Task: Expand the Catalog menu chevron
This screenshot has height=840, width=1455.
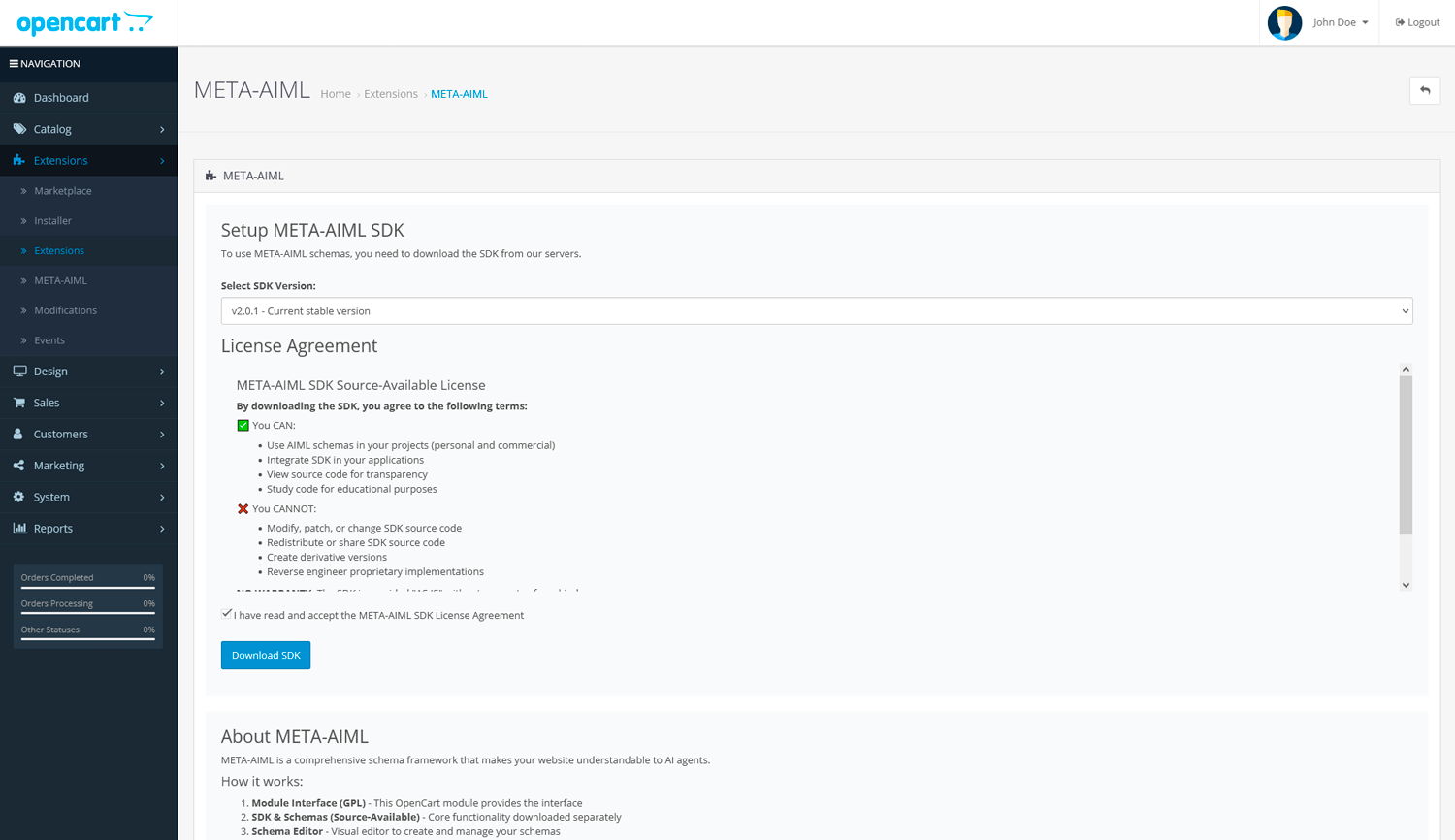Action: [162, 129]
